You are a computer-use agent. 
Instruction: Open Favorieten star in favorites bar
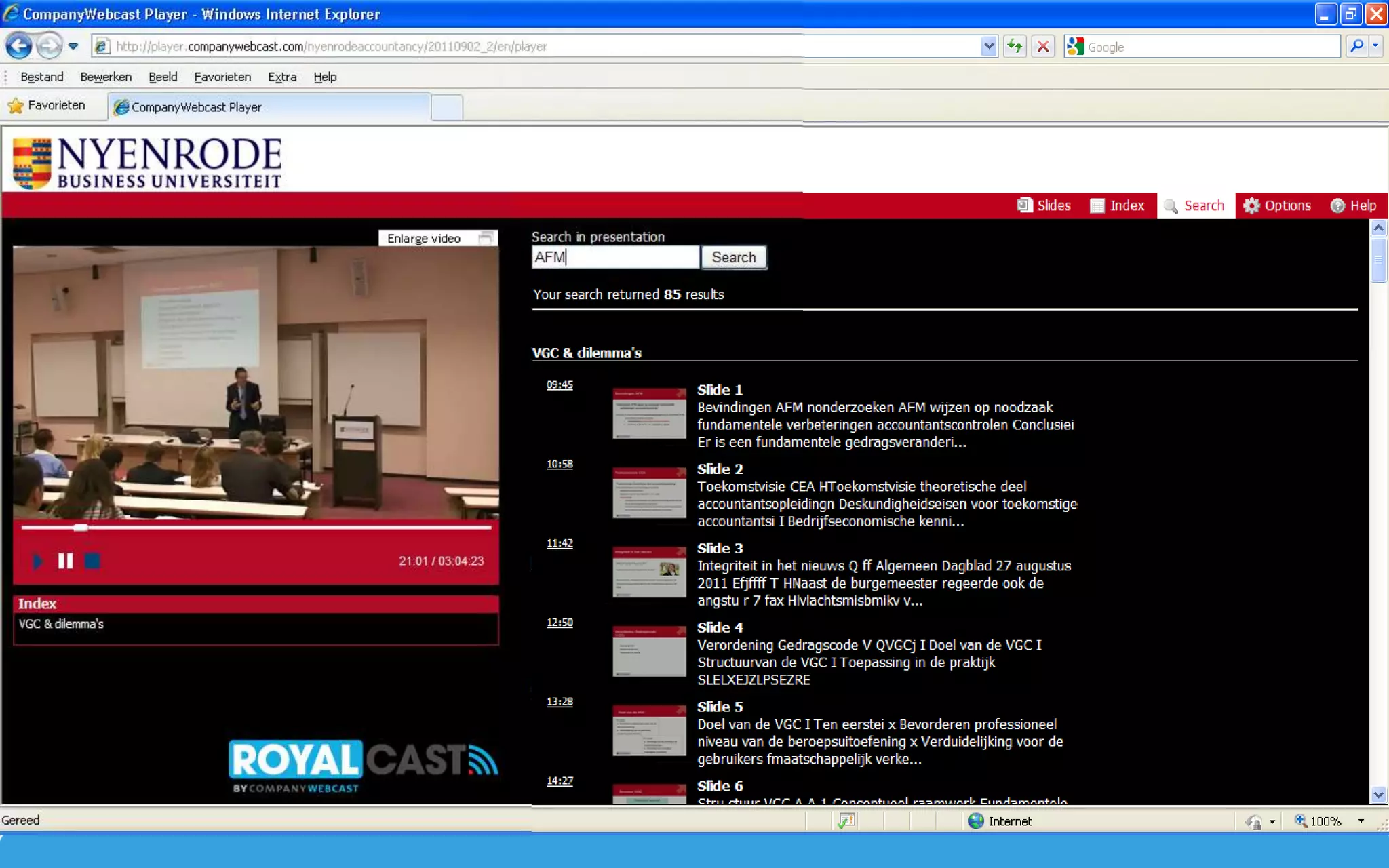46,106
